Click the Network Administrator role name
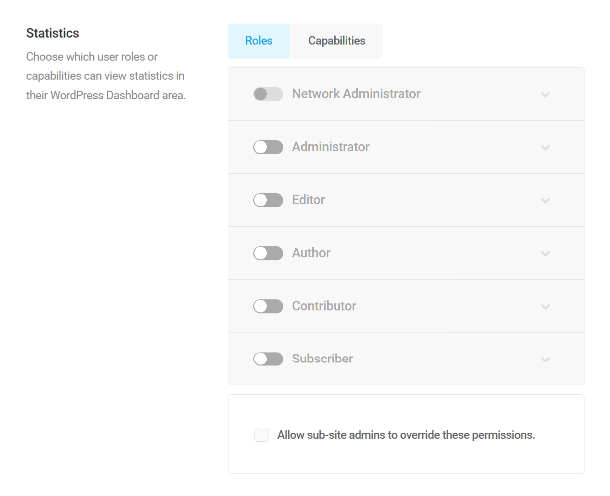Image resolution: width=610 pixels, height=496 pixels. 356,94
